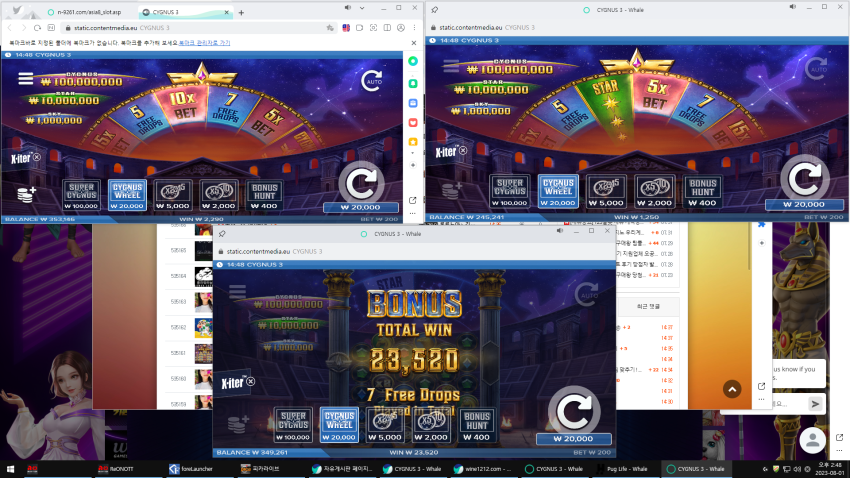Switch to n-9261.com asia8_slot tab
Screen dimensions: 850x478
pyautogui.click(x=88, y=12)
